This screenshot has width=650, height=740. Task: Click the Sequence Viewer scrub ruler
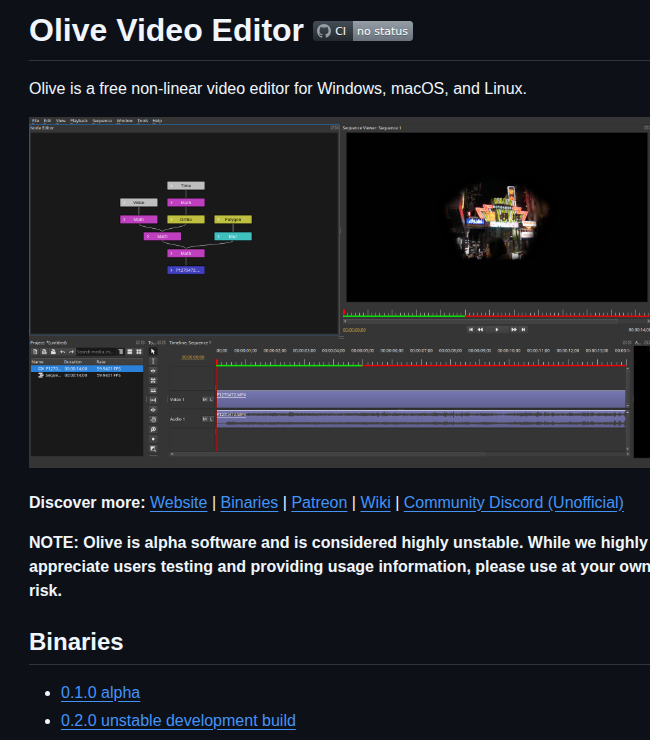pyautogui.click(x=497, y=313)
